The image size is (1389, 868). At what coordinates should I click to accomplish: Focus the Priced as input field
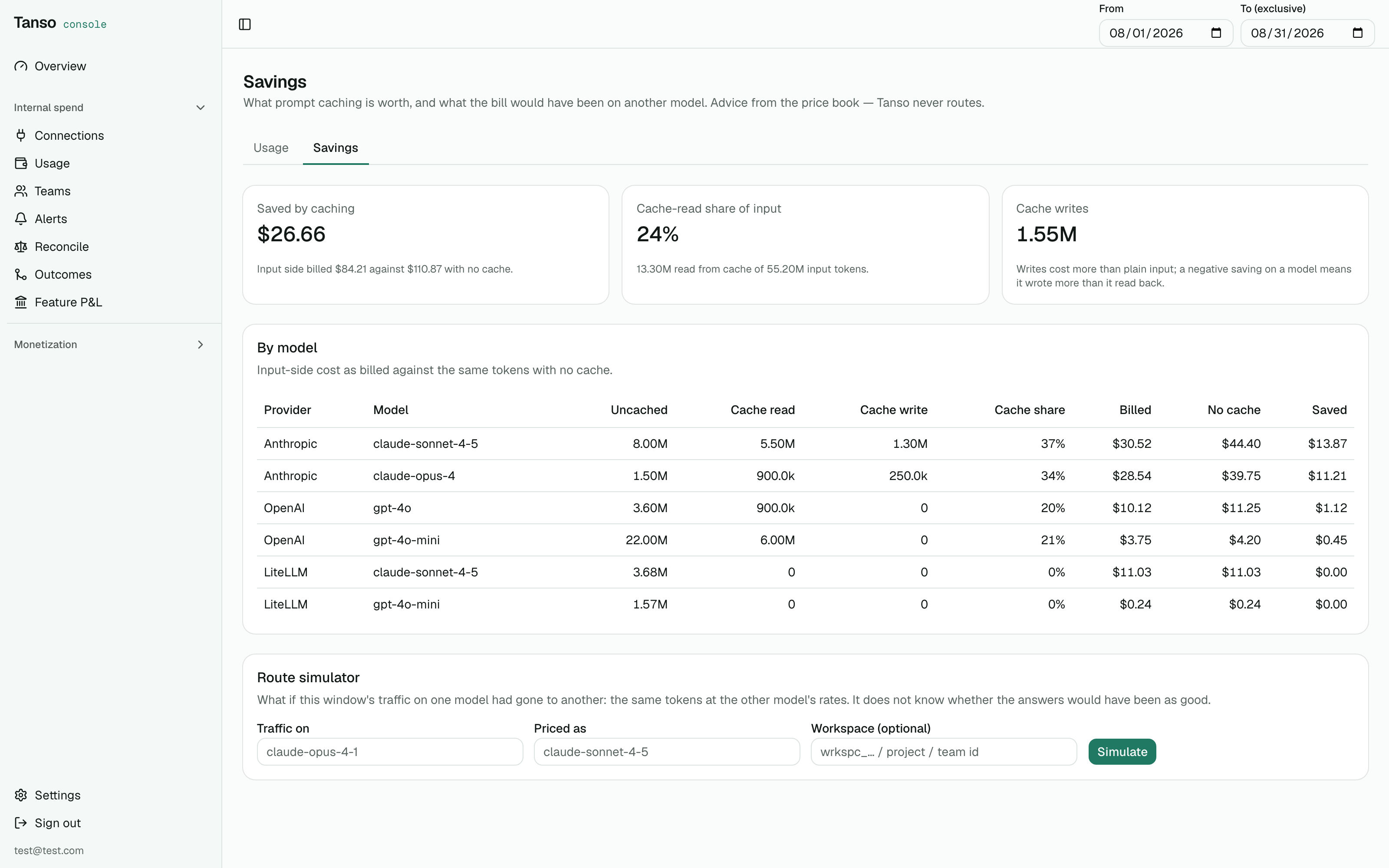tap(667, 751)
